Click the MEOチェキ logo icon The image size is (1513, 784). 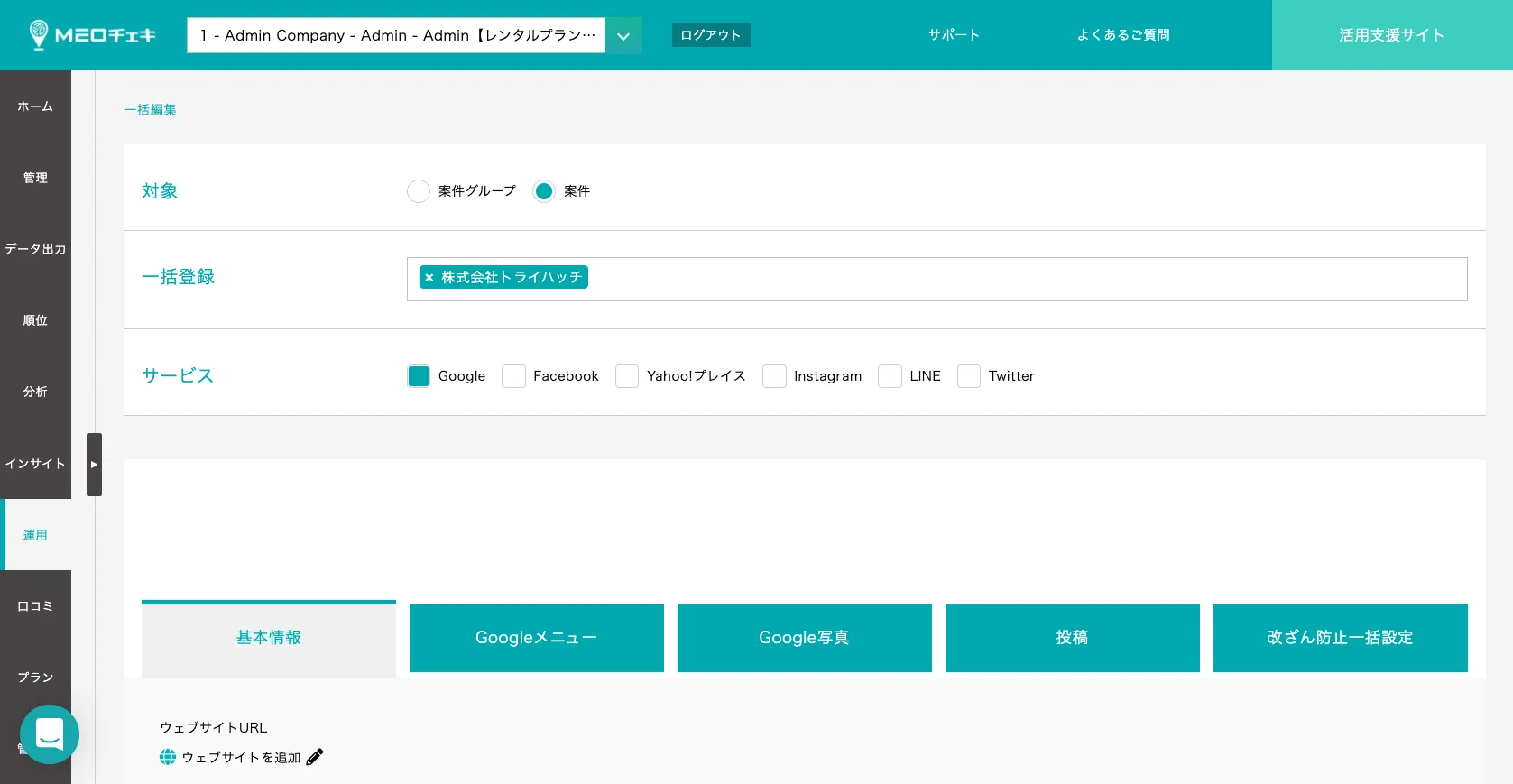(x=39, y=34)
